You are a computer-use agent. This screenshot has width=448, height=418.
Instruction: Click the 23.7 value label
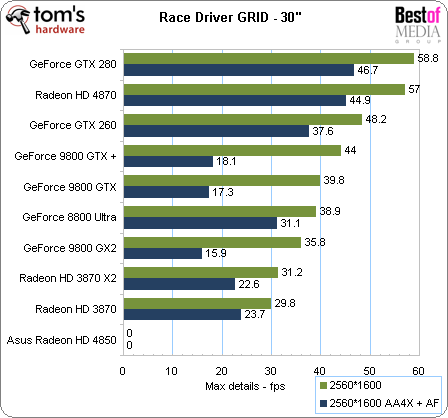tap(255, 314)
